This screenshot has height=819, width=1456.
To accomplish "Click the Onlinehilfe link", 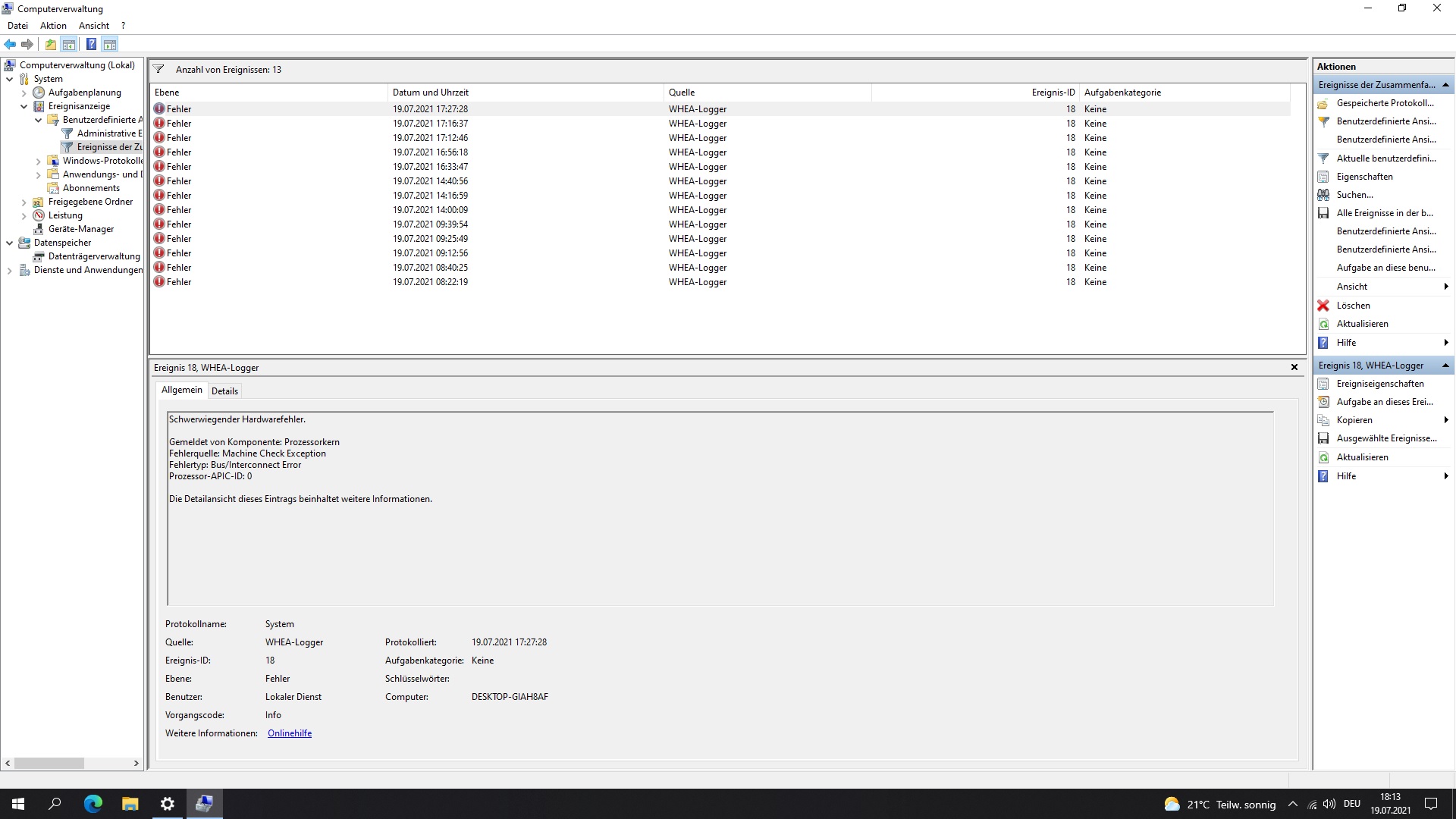I will 289,733.
